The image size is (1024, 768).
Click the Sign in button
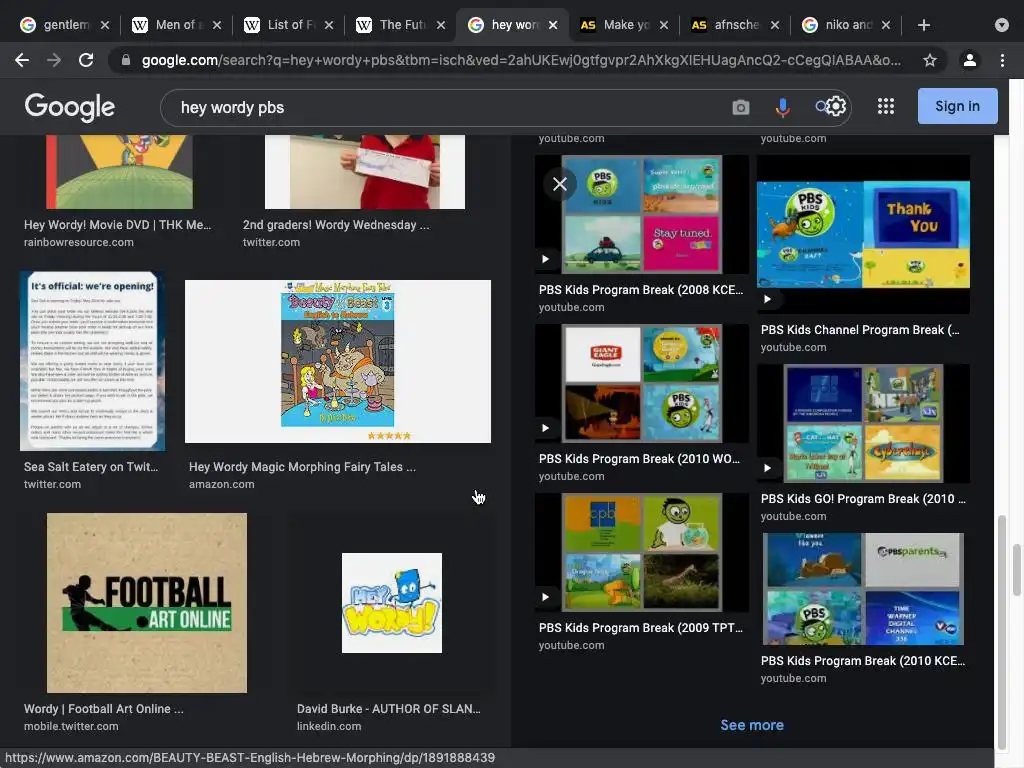957,106
